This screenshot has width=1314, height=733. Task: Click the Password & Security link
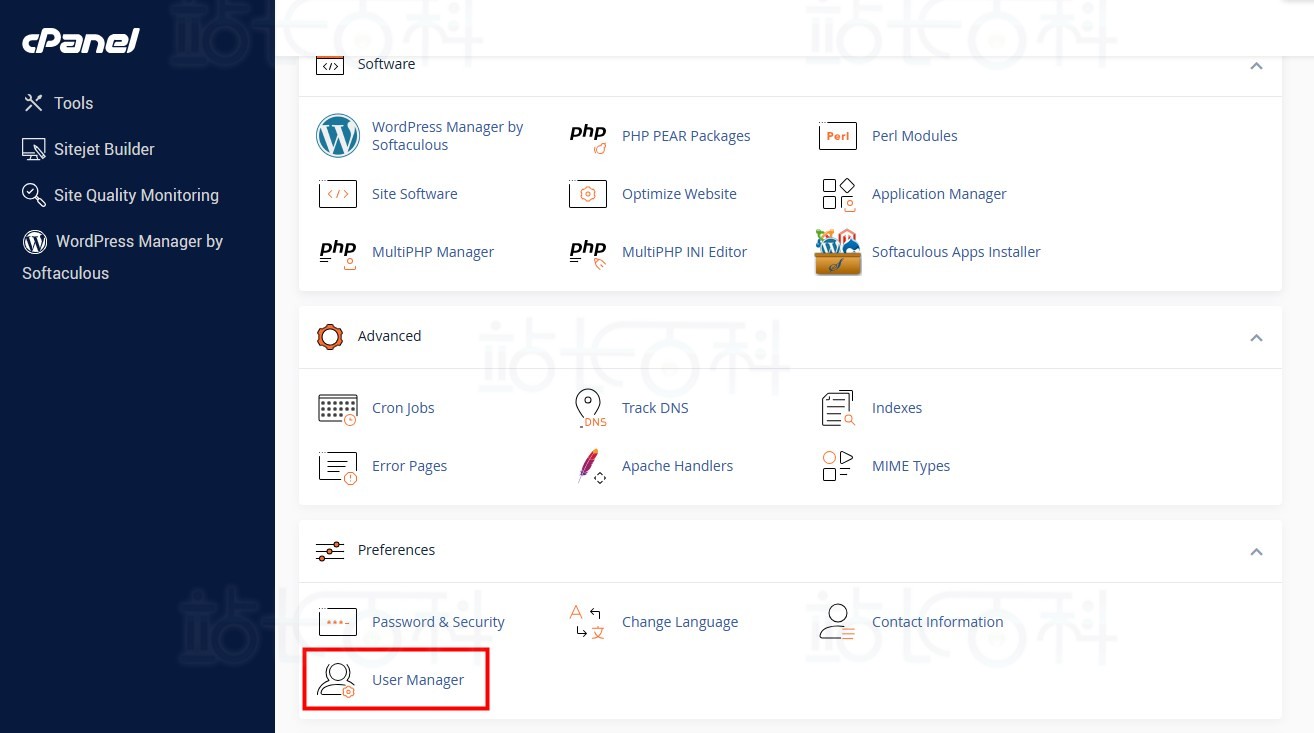438,622
